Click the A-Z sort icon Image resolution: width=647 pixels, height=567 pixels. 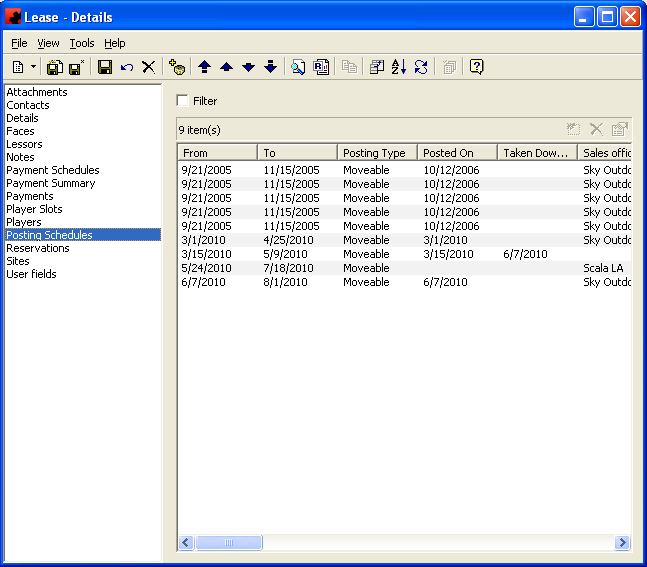(x=399, y=67)
